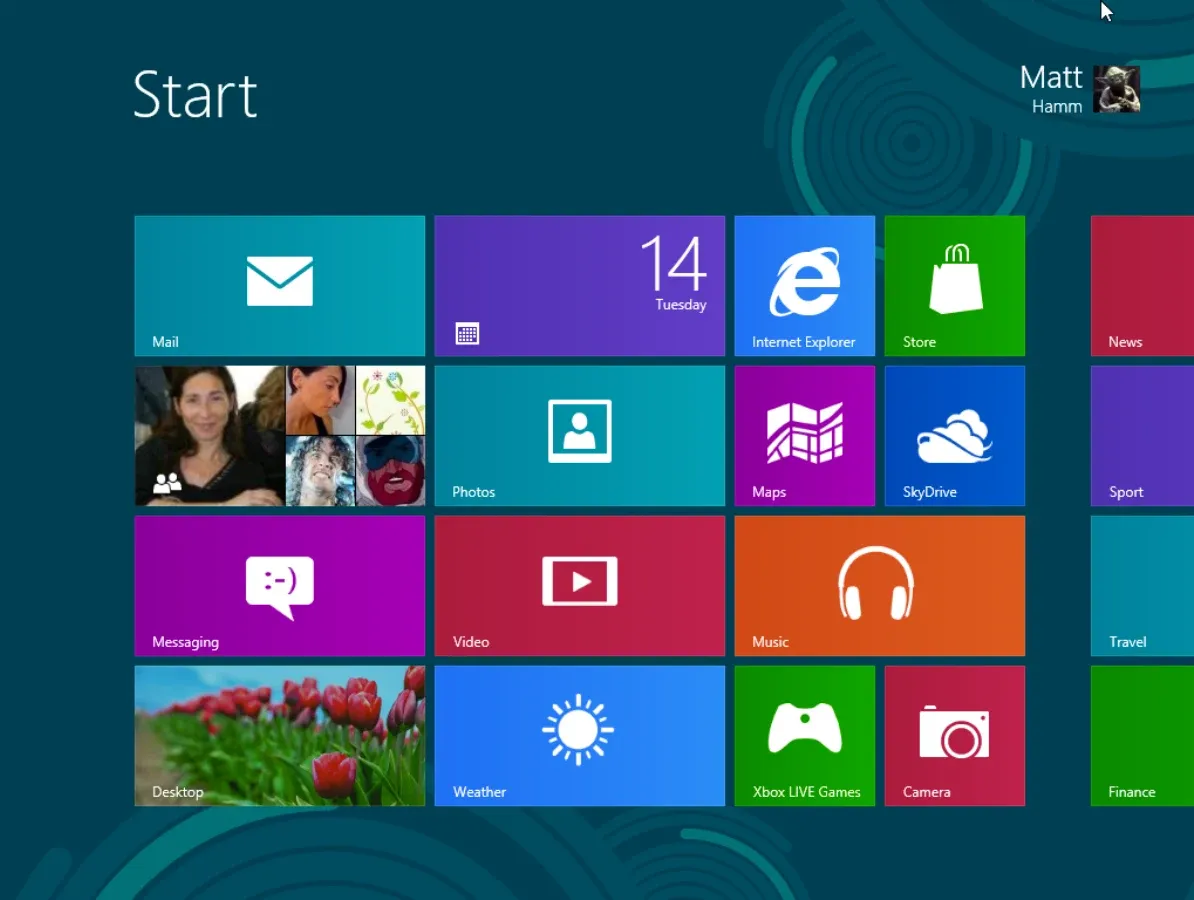
Task: Open the Finance tile
Action: (1142, 736)
